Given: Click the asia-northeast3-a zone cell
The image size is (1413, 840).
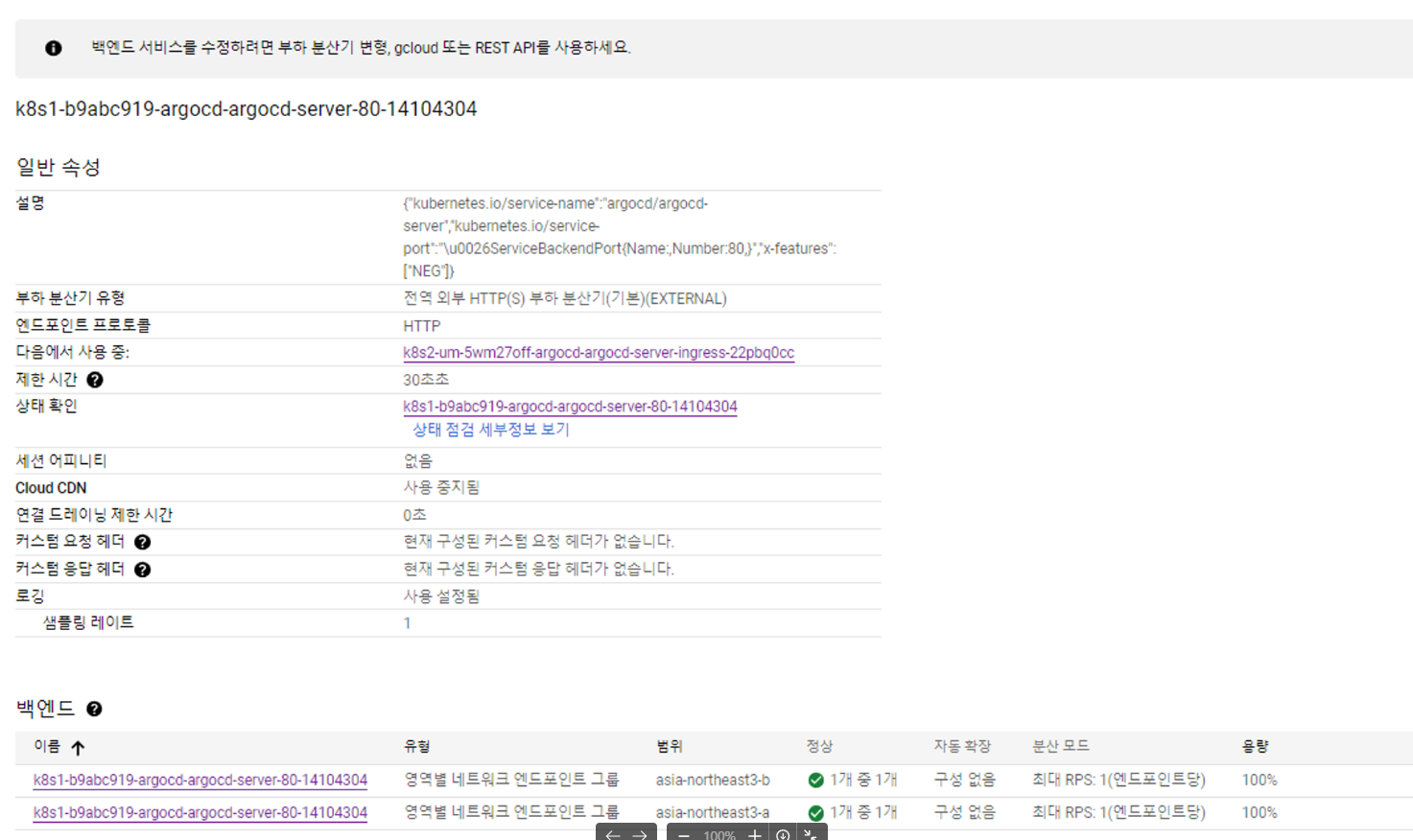Looking at the screenshot, I should (x=713, y=812).
